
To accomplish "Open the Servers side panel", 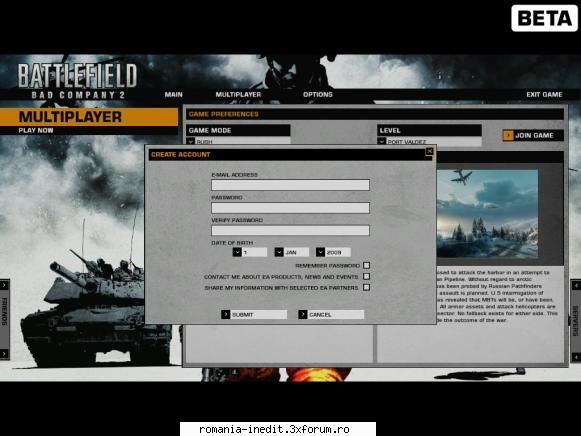I will point(576,321).
